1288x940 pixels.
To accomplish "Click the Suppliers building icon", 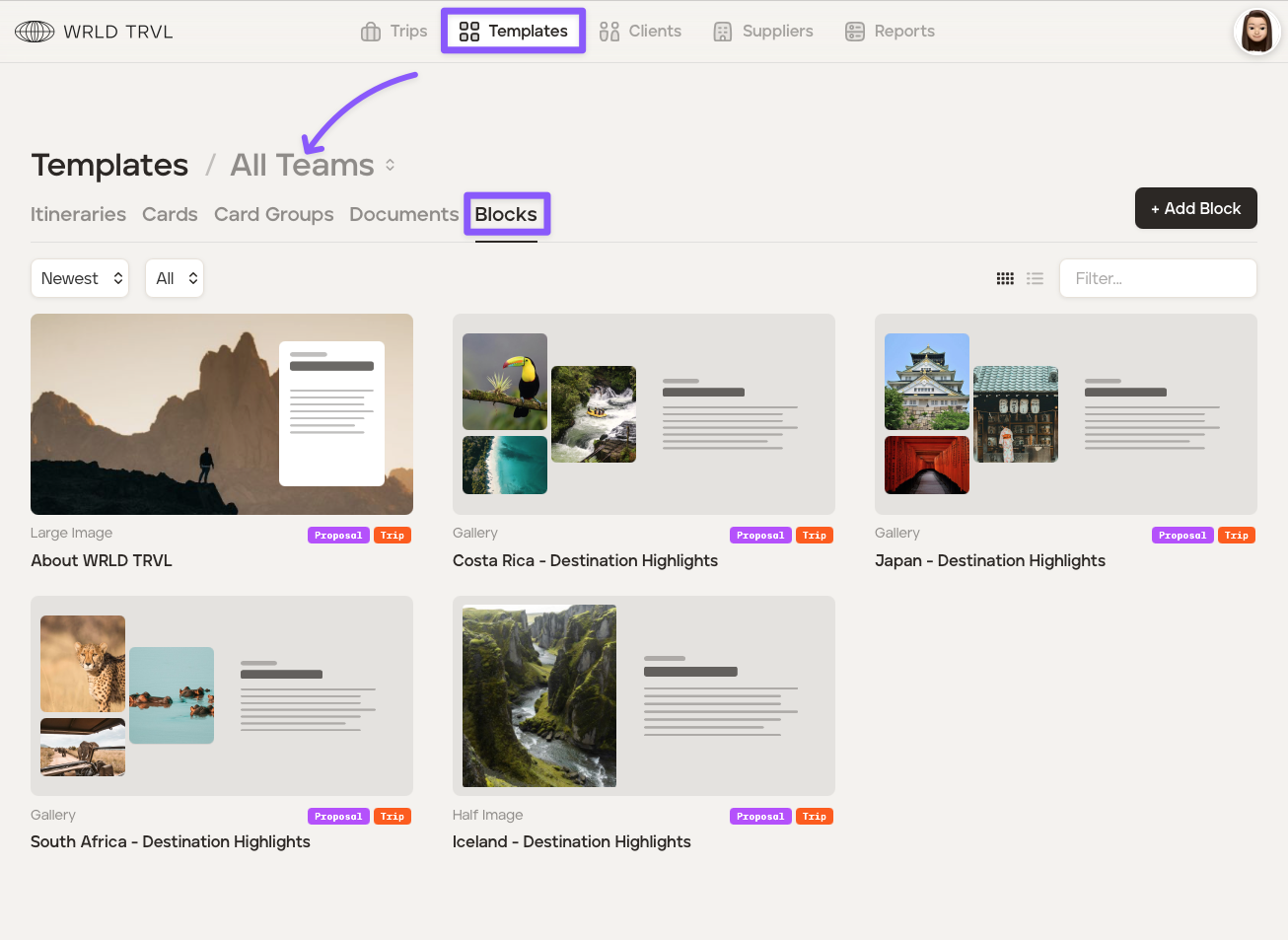I will point(723,32).
